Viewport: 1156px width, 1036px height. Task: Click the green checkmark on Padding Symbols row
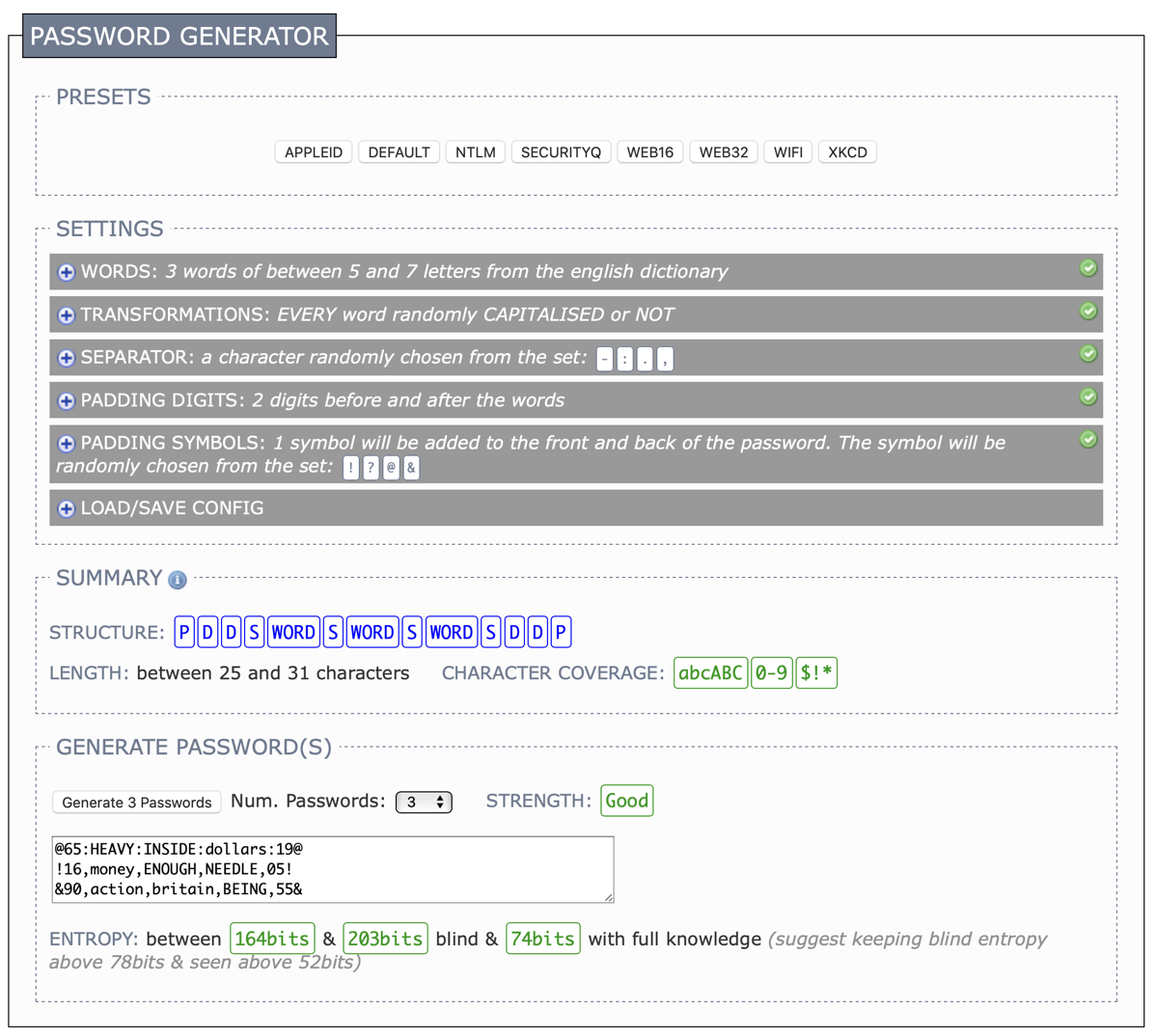(x=1087, y=440)
